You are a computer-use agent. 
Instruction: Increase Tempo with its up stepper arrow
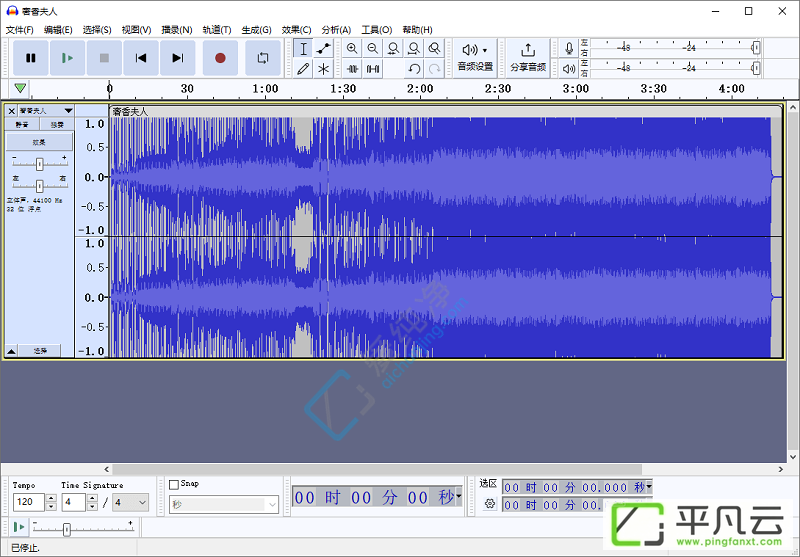tap(51, 498)
